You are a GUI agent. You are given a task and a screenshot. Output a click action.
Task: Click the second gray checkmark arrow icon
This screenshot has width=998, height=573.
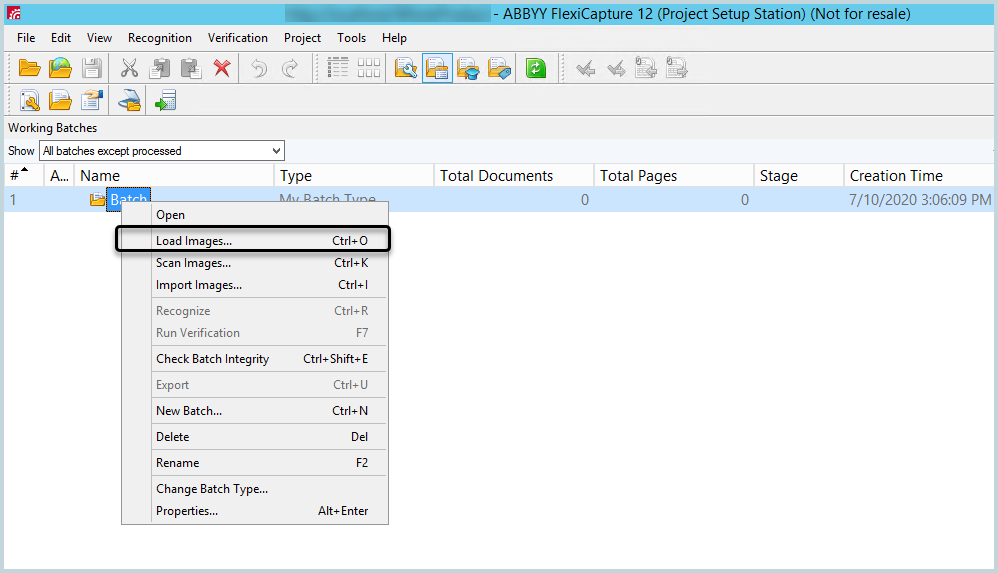pyautogui.click(x=615, y=68)
